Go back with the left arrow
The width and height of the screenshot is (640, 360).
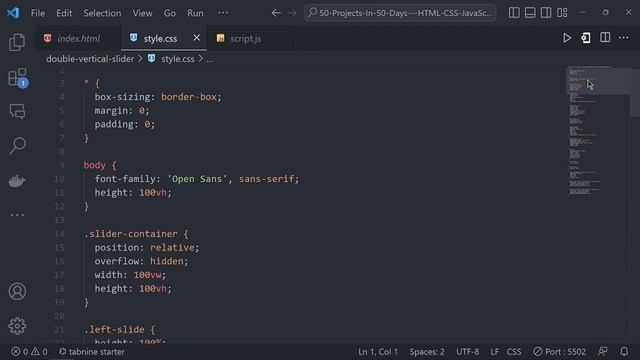276,13
